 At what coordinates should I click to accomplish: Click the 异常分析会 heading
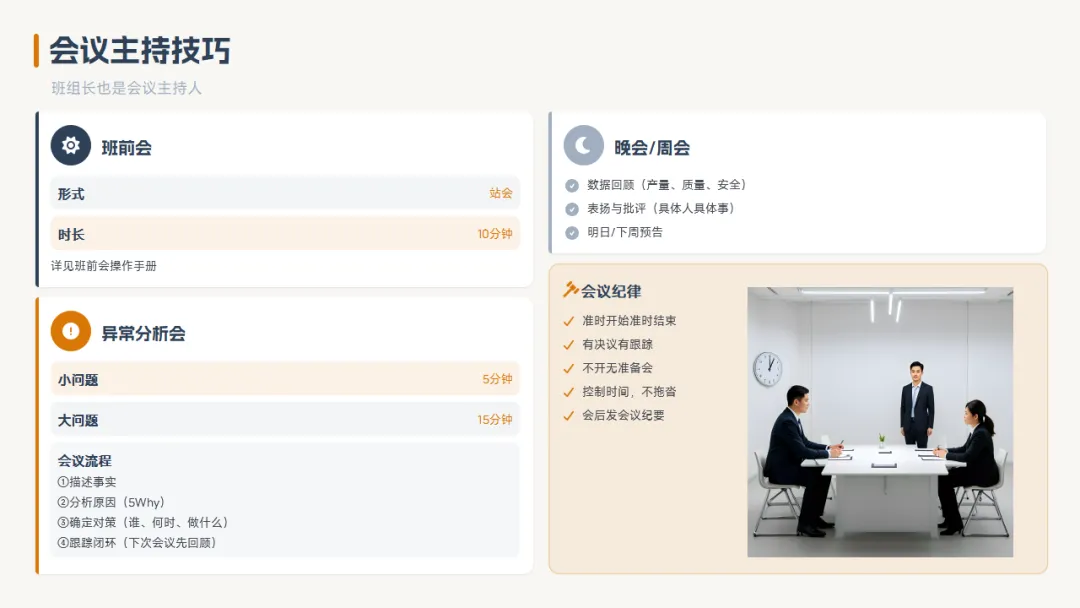point(143,334)
